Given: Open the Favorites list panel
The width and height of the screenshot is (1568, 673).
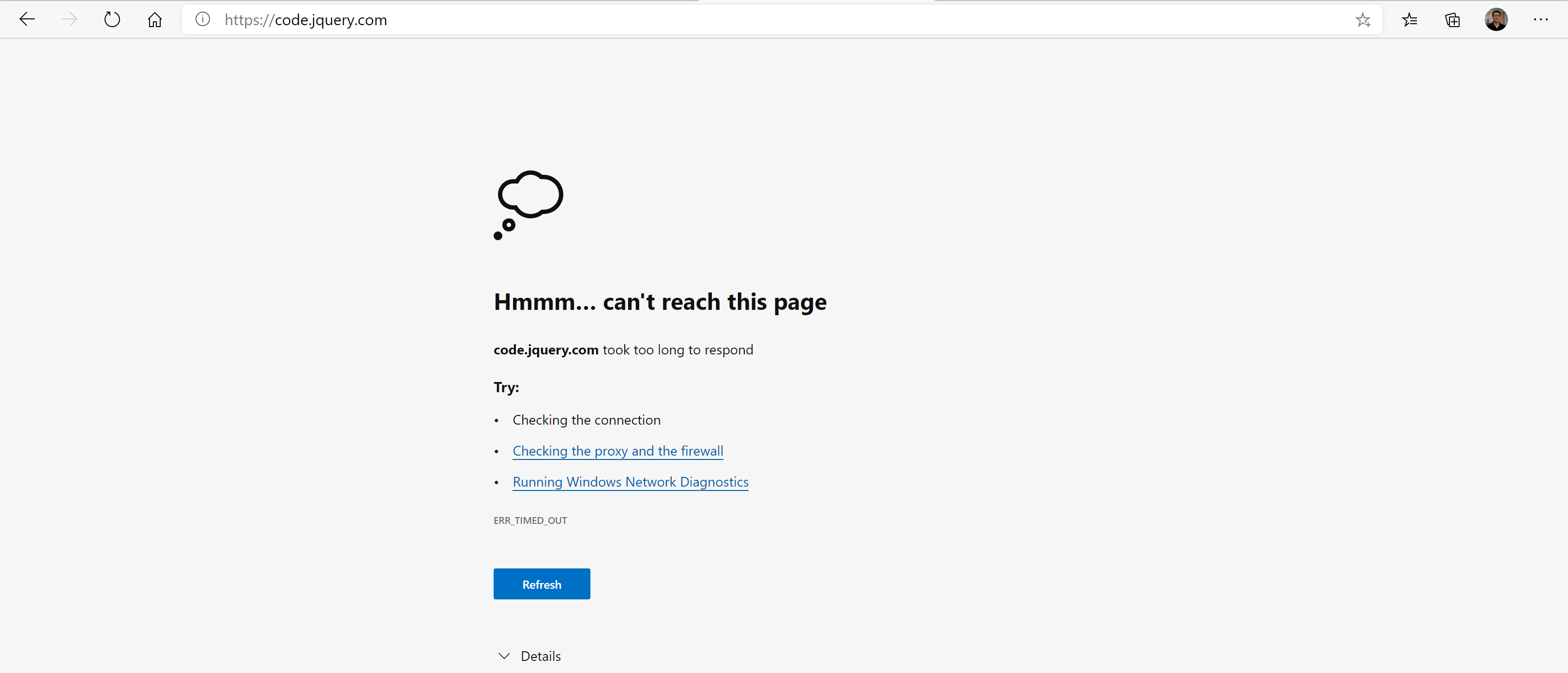Looking at the screenshot, I should [x=1410, y=20].
